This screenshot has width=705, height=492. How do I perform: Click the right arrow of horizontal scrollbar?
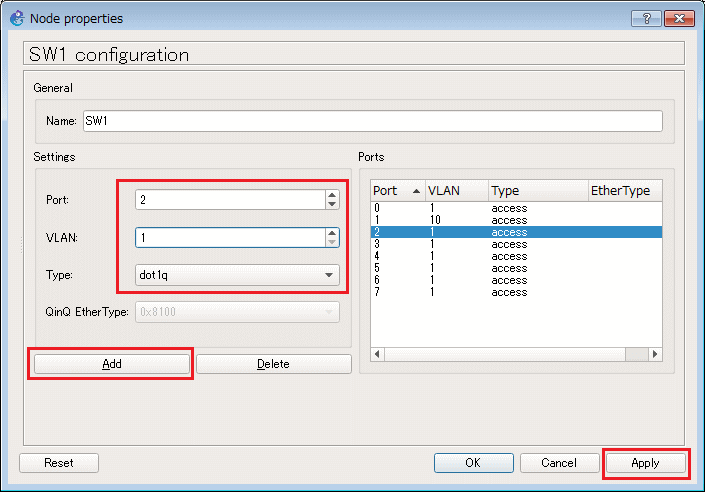655,354
